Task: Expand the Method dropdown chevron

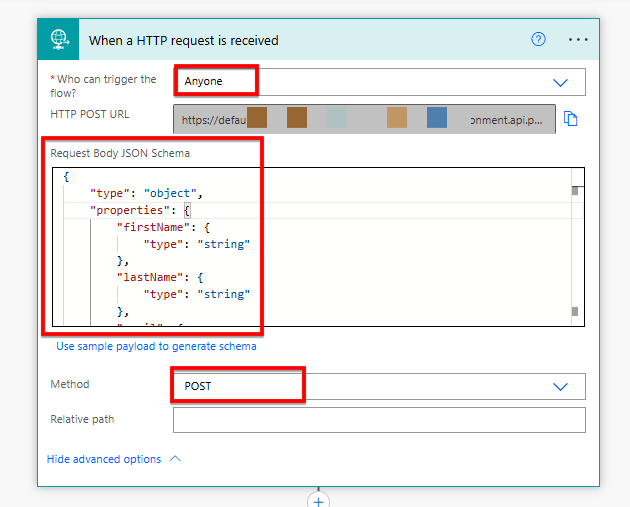Action: pyautogui.click(x=560, y=386)
